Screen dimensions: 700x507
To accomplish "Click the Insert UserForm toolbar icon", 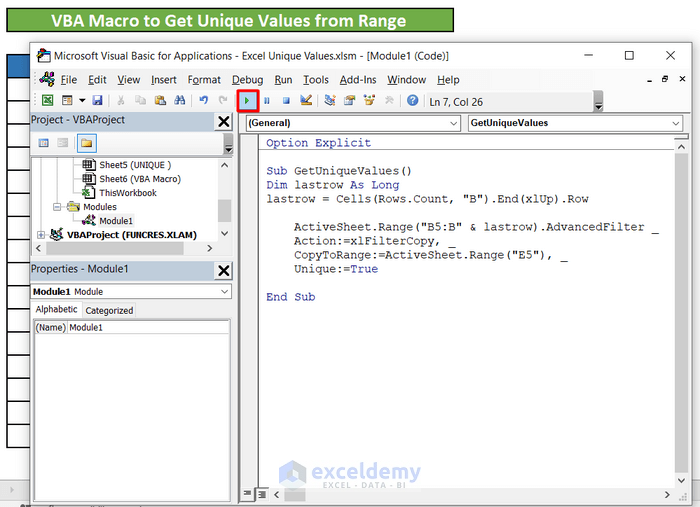I will tap(67, 100).
